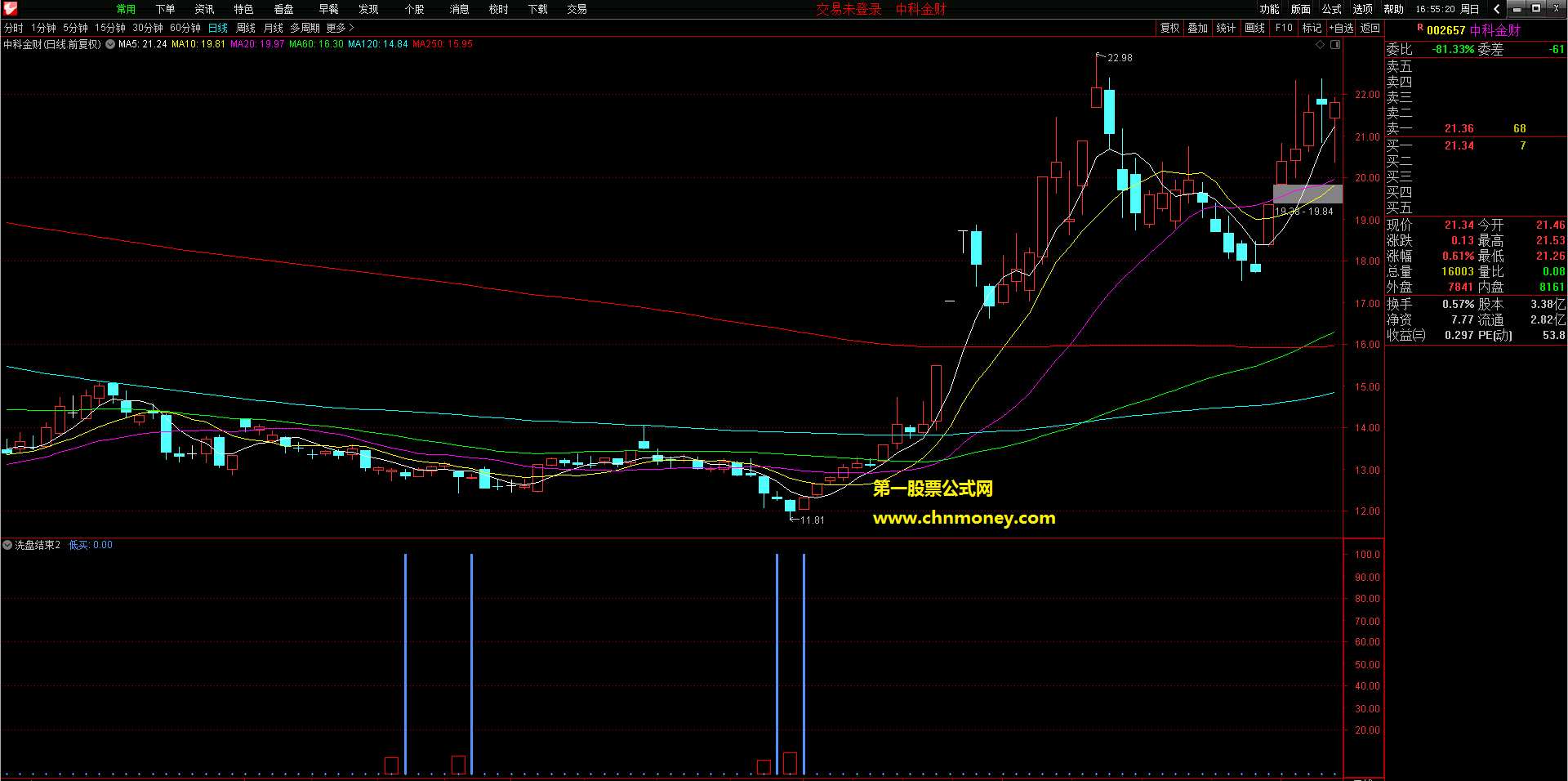
Task: Switch to 15分钟 chart period
Action: [109, 28]
